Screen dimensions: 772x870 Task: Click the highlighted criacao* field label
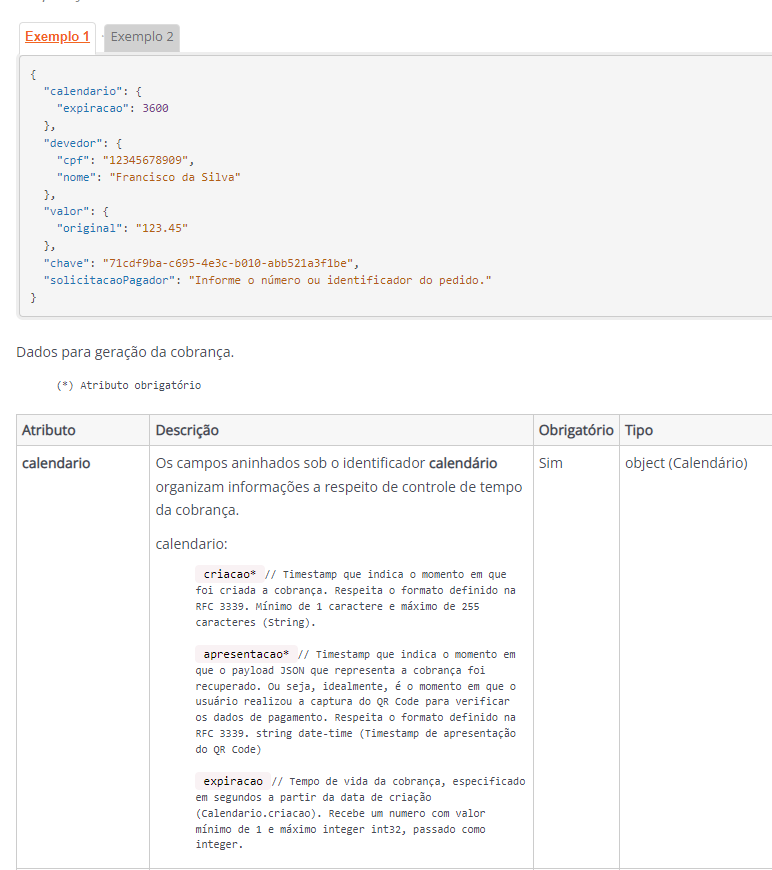229,574
